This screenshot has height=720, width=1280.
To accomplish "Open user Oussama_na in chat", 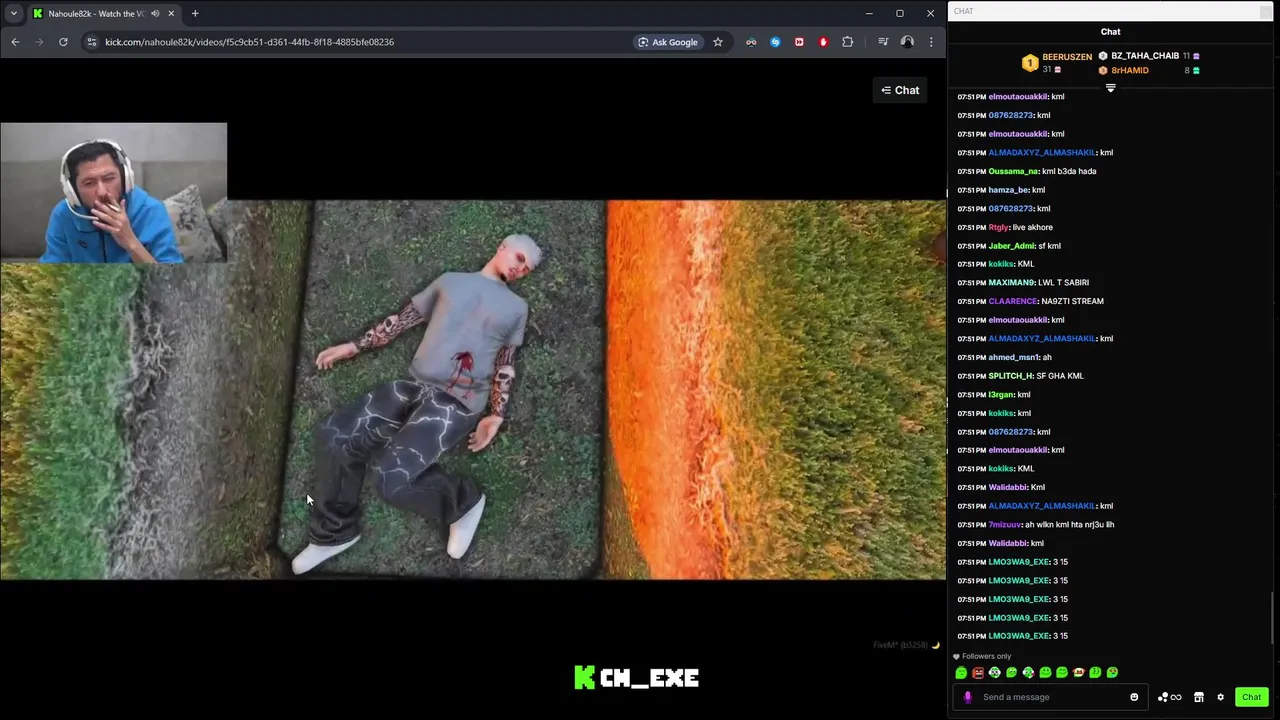I will pyautogui.click(x=1013, y=171).
